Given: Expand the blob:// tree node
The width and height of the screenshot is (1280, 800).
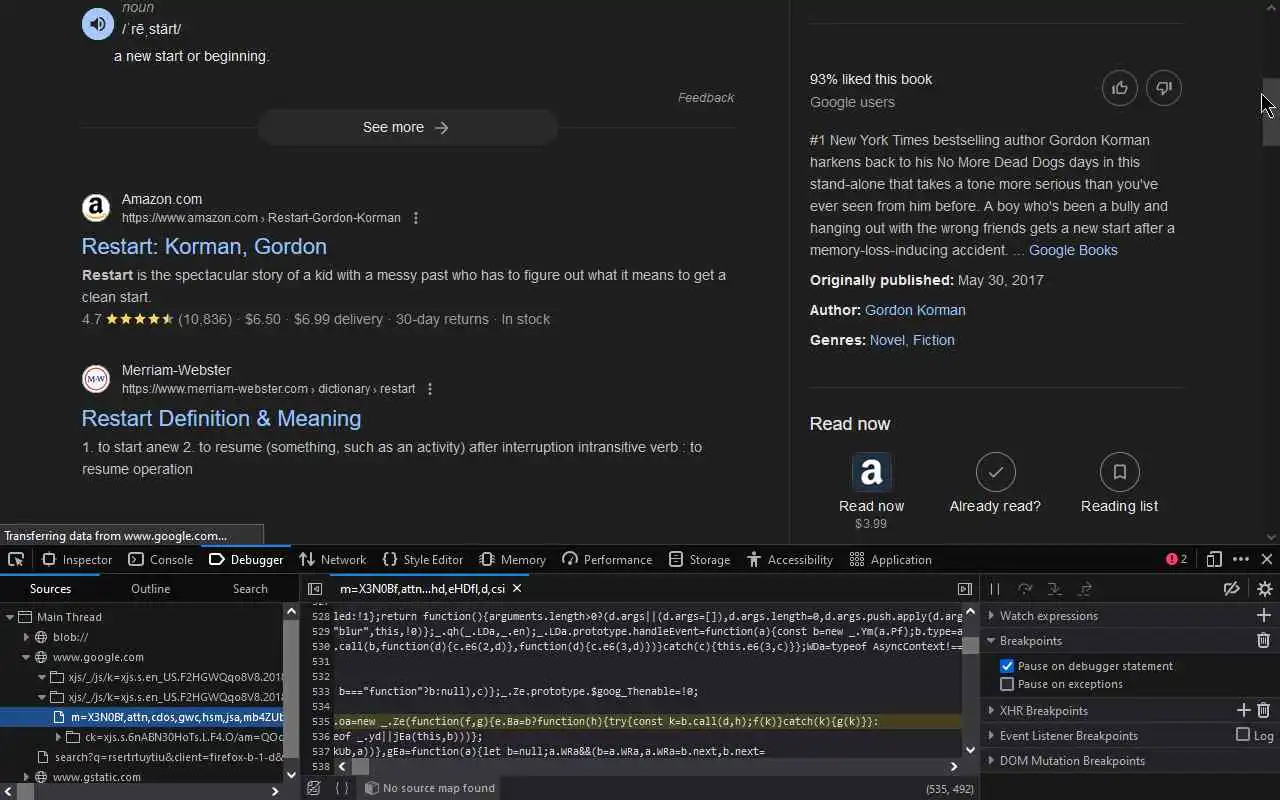Looking at the screenshot, I should pos(27,637).
